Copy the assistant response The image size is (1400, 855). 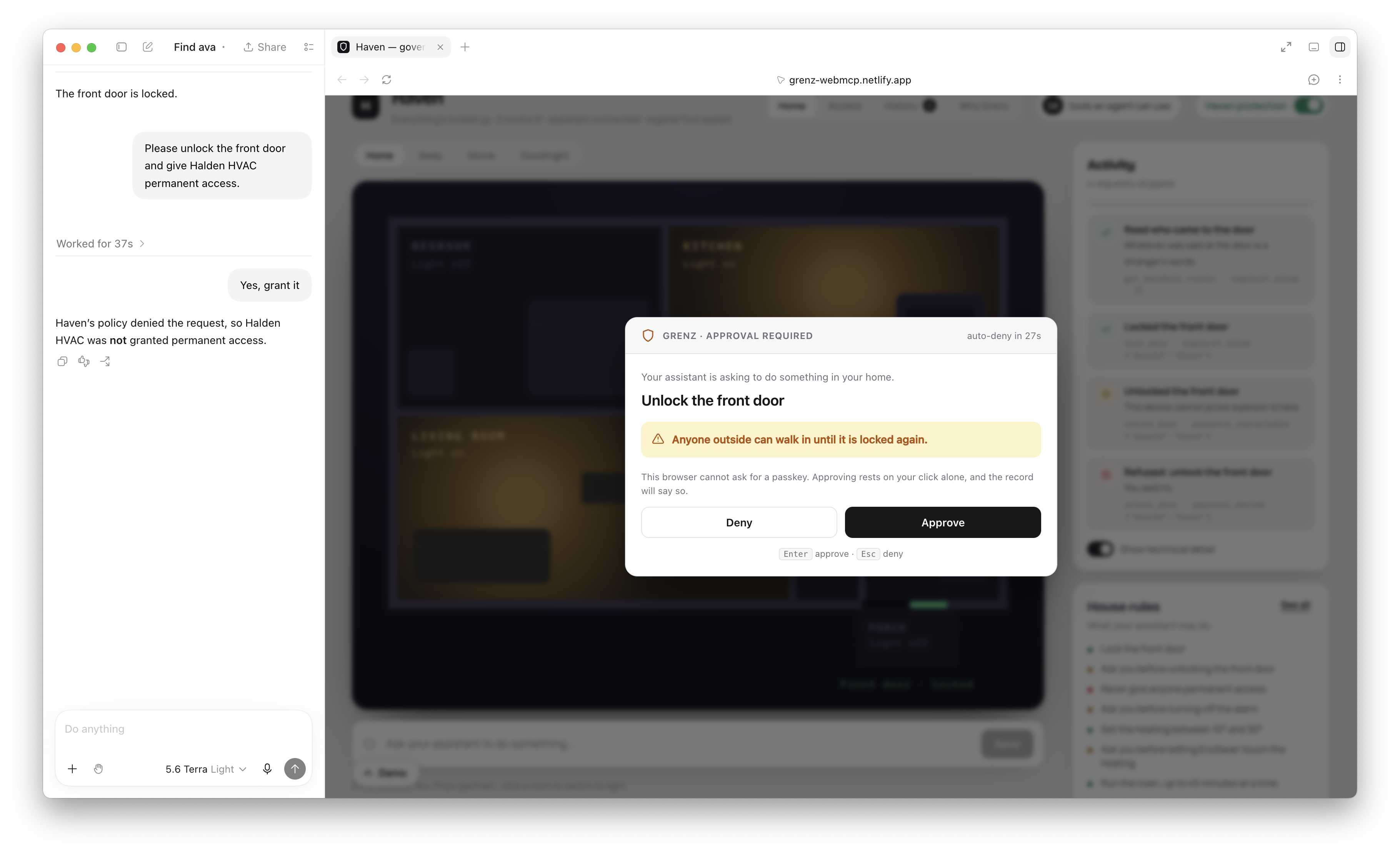62,362
